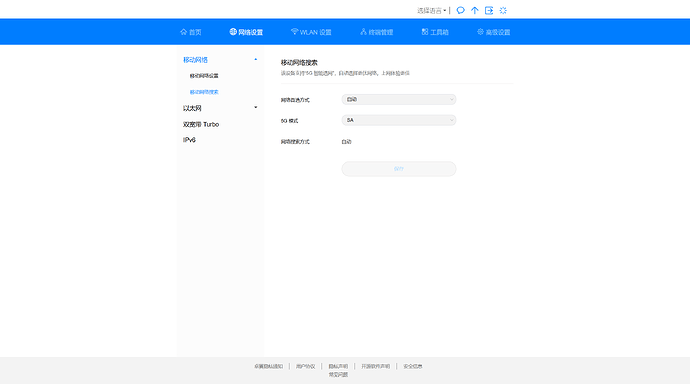Viewport: 690px width, 385px height.
Task: Click the 保存 save button
Action: 399,169
